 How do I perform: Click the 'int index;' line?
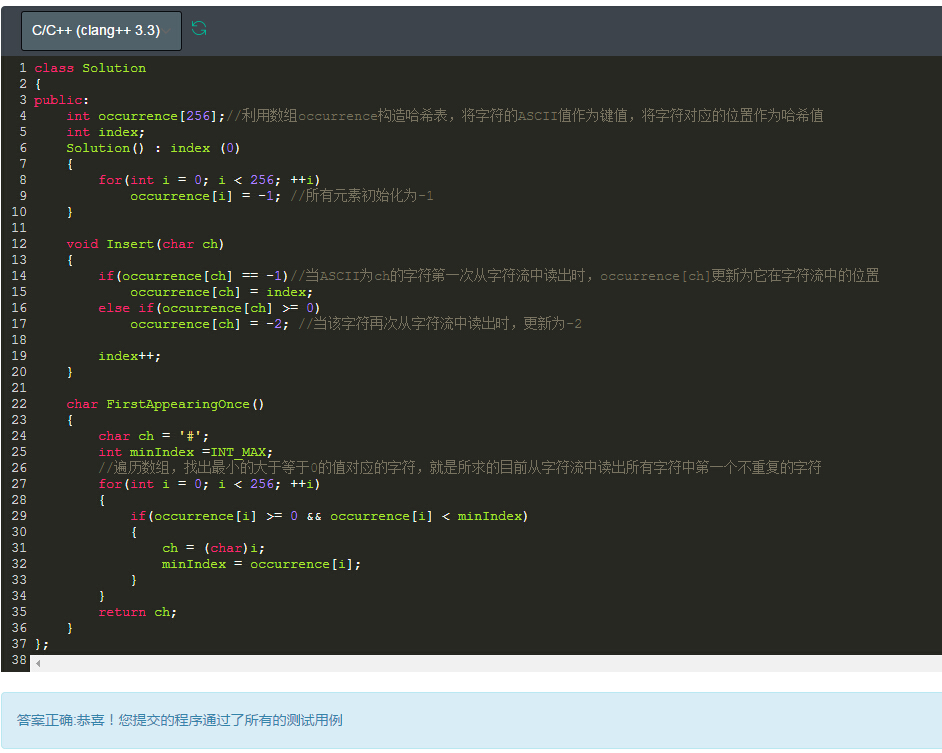coord(106,132)
